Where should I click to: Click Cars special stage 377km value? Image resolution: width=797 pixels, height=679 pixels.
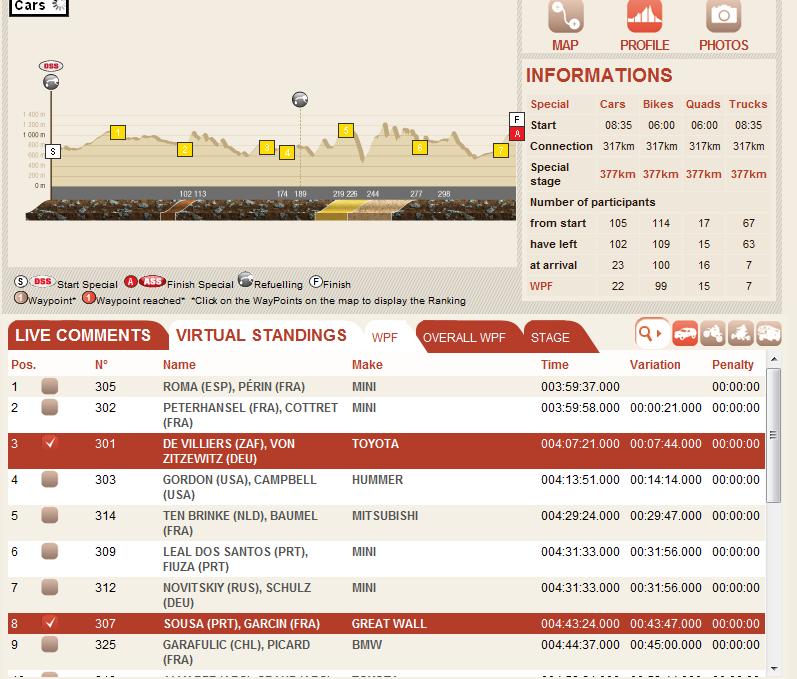(617, 174)
